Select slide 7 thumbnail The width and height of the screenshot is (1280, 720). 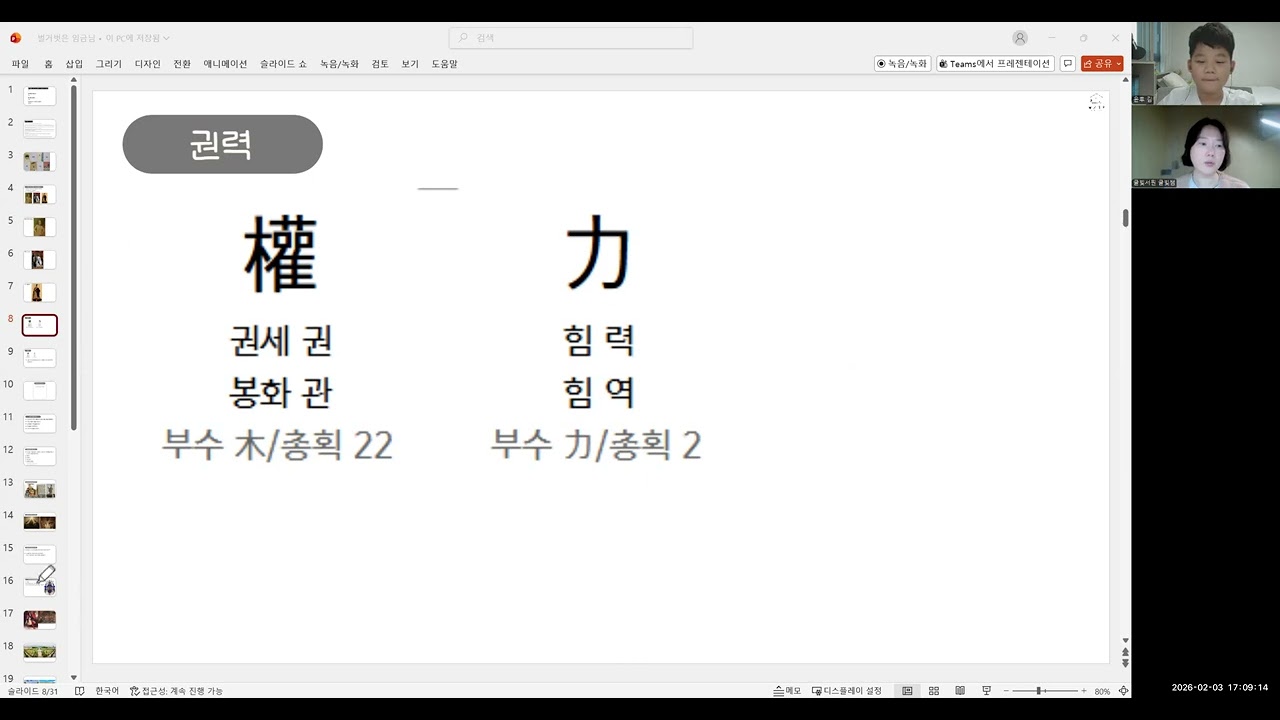[40, 293]
